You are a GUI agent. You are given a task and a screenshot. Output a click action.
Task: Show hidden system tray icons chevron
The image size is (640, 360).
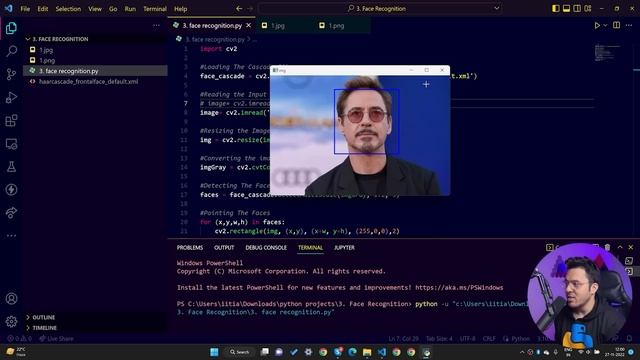pos(522,352)
